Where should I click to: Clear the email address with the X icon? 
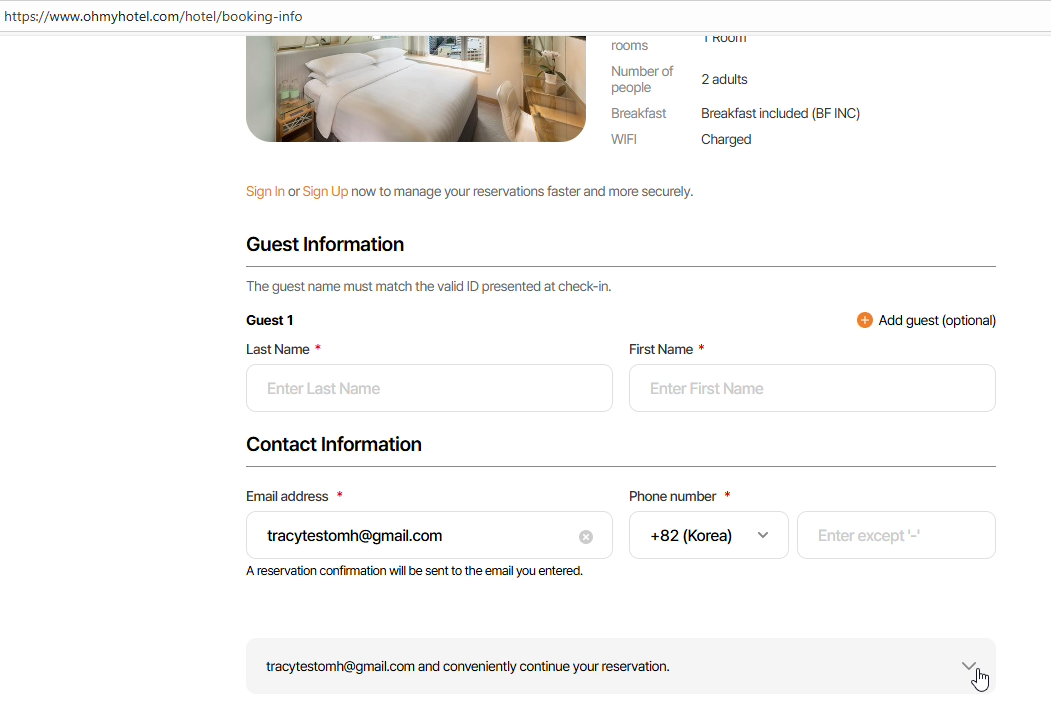pyautogui.click(x=586, y=537)
